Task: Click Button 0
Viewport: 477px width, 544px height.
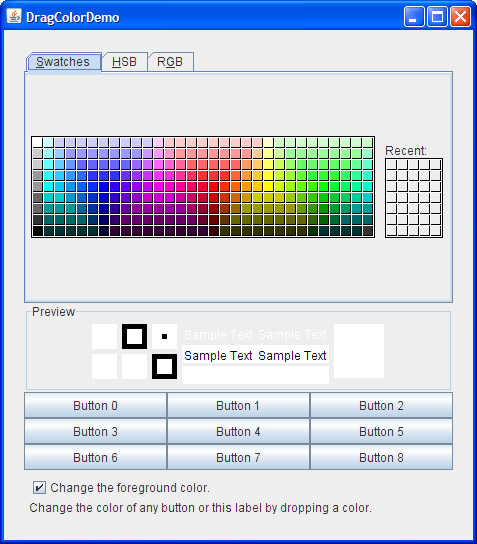Action: [x=95, y=405]
